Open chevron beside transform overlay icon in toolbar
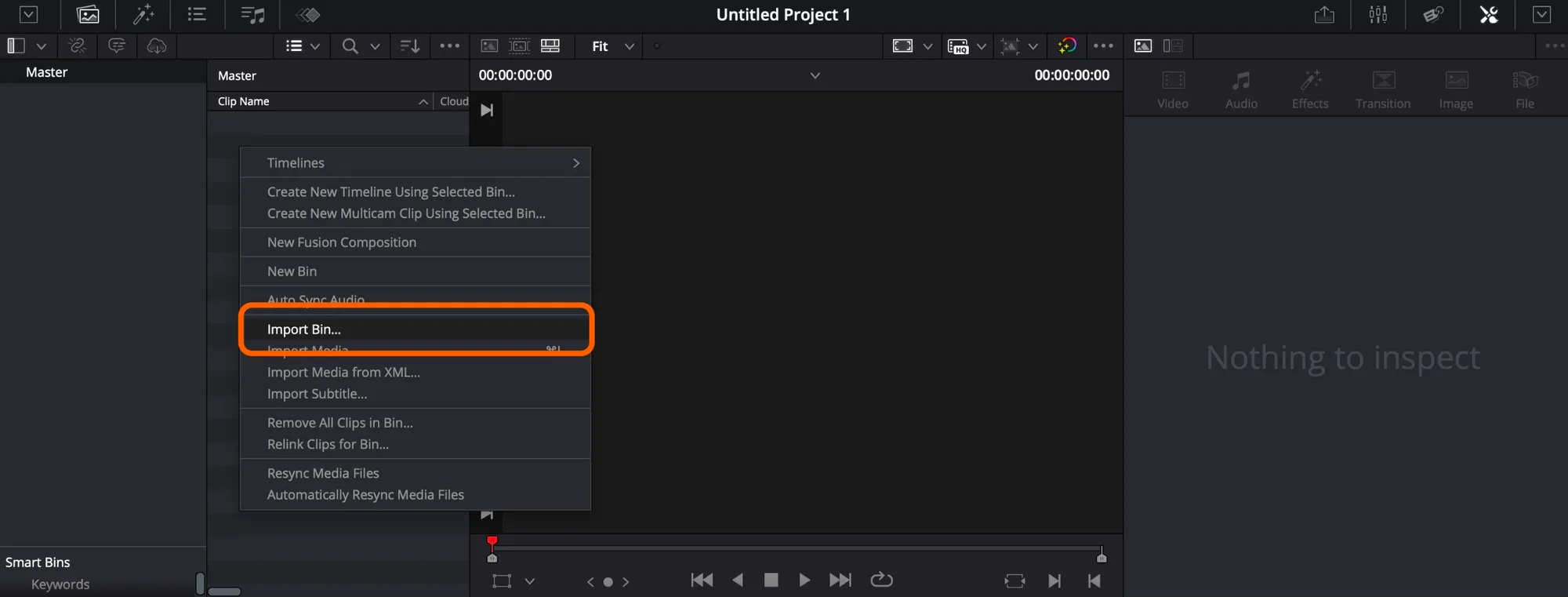This screenshot has height=597, width=1568. pos(1033,46)
